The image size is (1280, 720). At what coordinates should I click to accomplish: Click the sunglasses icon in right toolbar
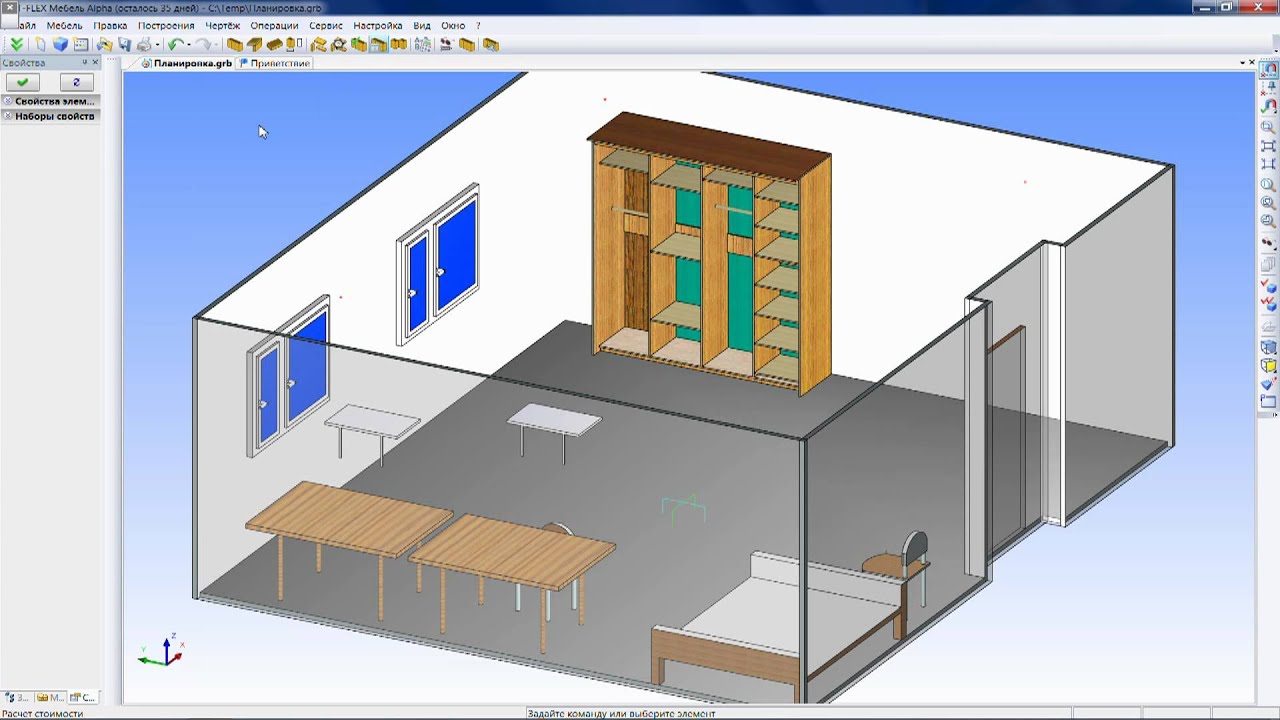(x=1268, y=243)
